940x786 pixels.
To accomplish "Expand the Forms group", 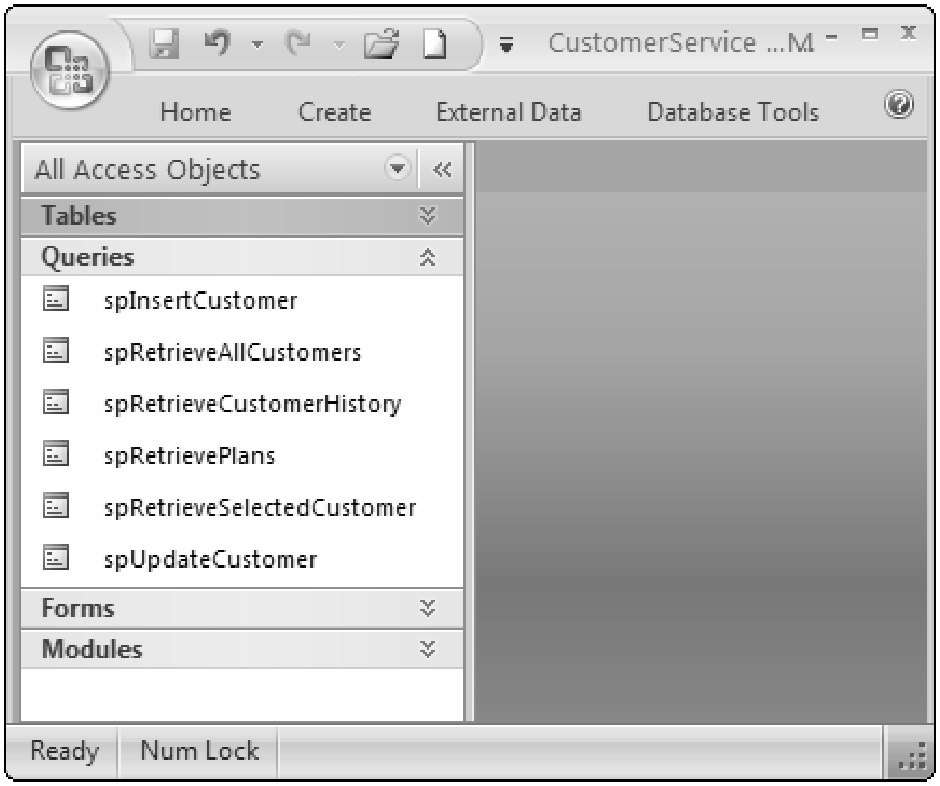I will click(x=428, y=608).
